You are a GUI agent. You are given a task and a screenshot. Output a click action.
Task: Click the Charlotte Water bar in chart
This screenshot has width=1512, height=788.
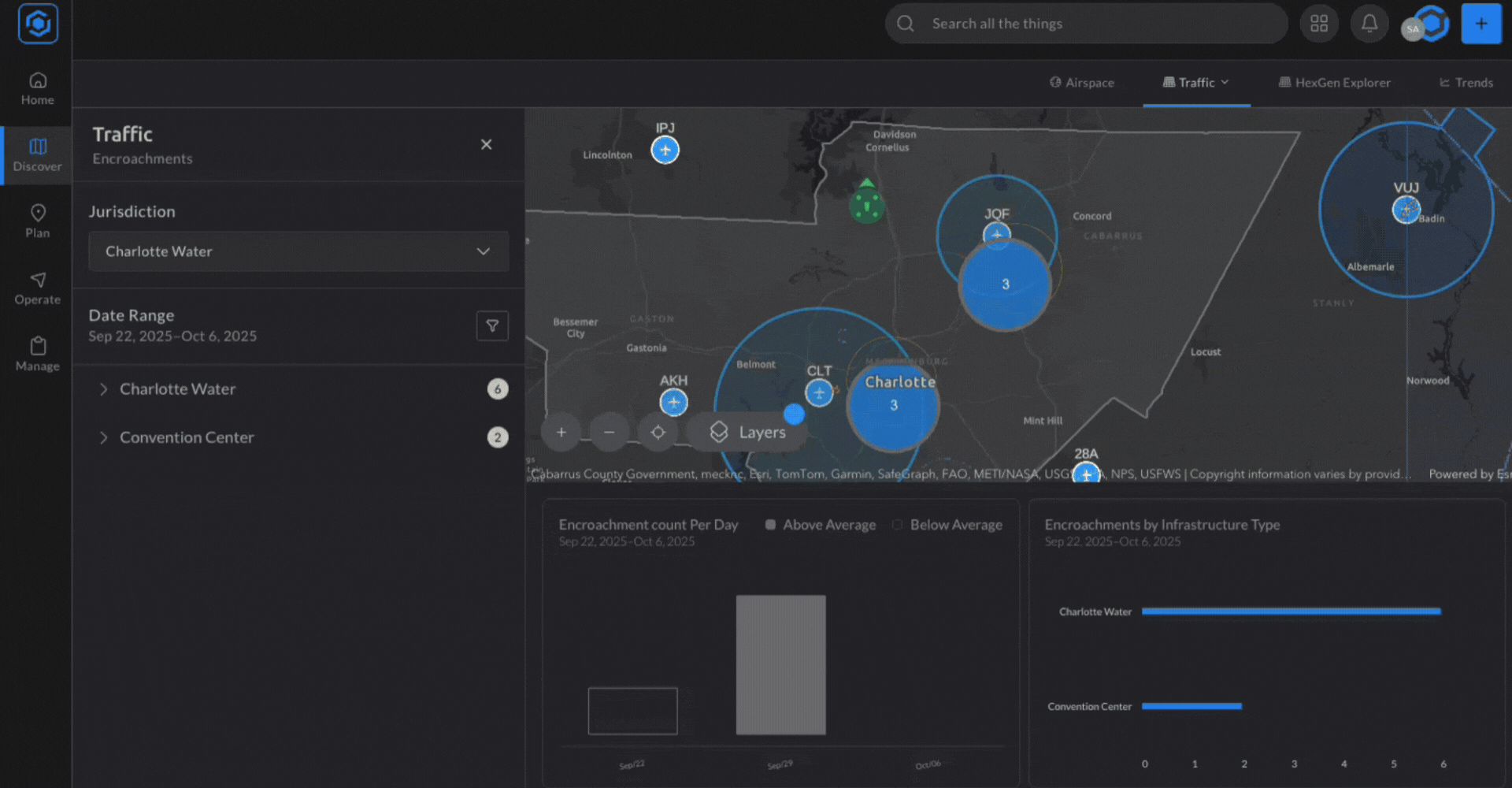click(1291, 611)
